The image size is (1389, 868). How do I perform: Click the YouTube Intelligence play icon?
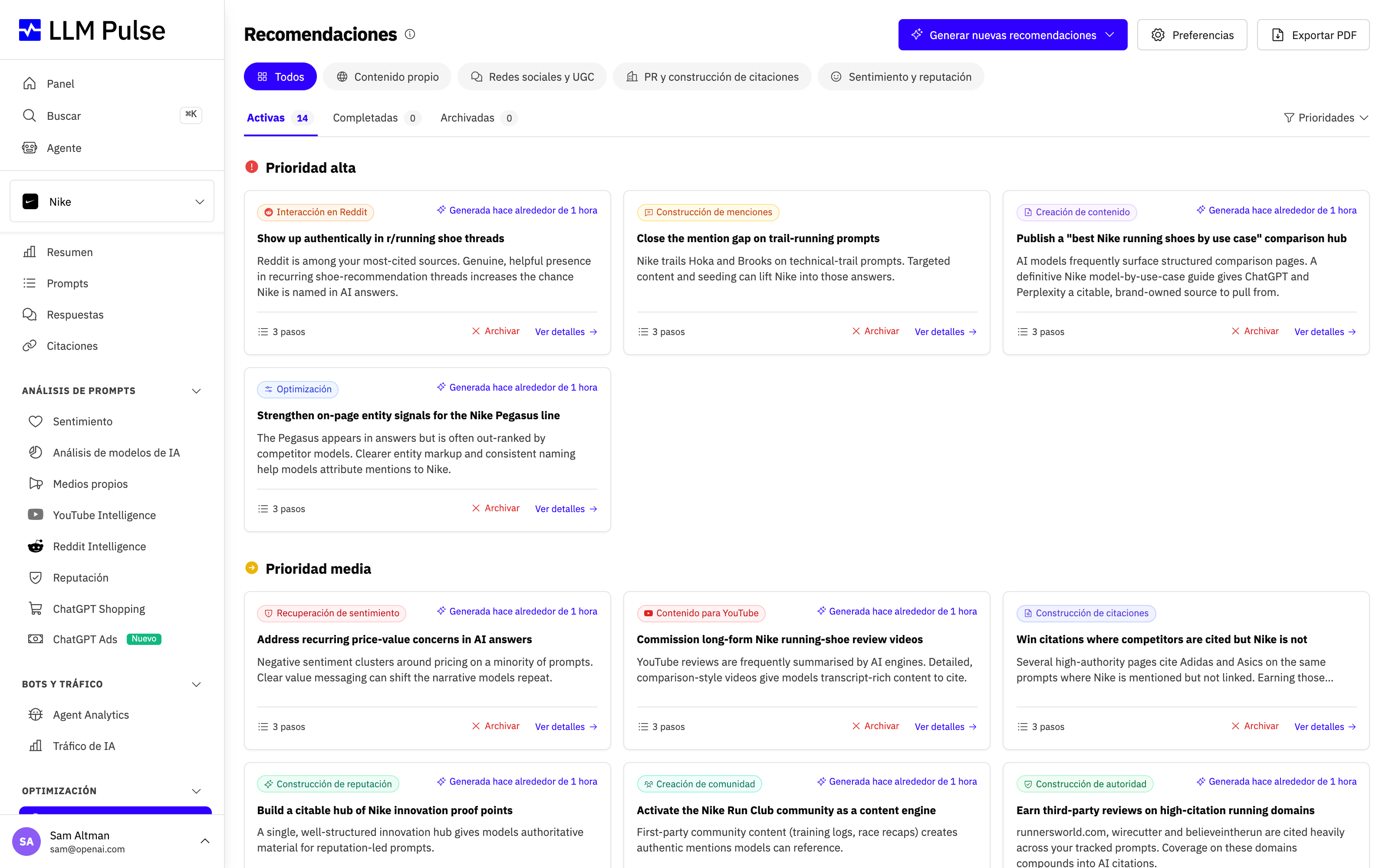coord(36,515)
